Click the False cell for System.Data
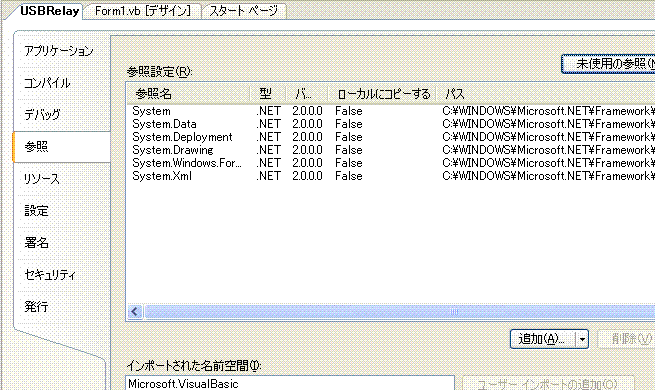The image size is (655, 390). coord(348,124)
